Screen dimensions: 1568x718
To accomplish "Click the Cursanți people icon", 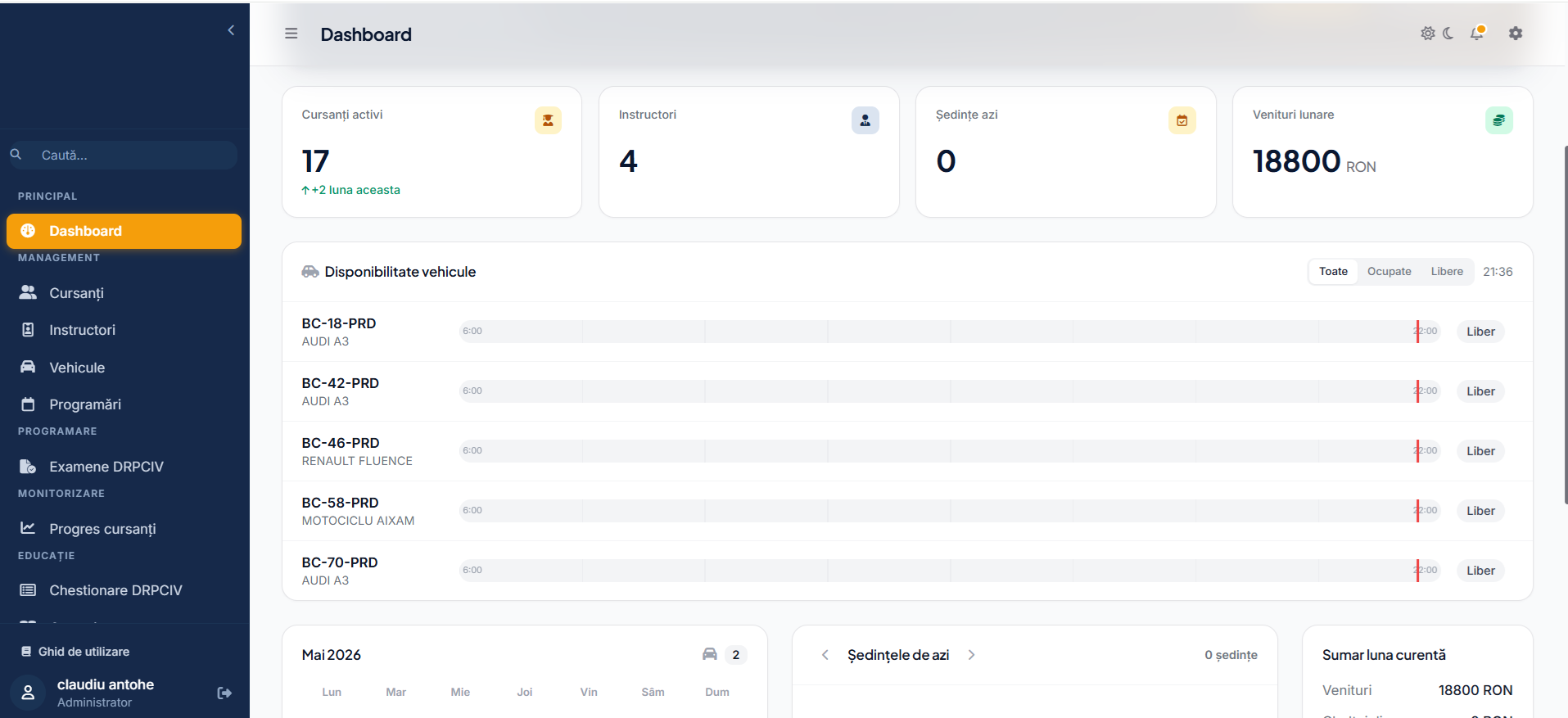I will click(x=28, y=292).
